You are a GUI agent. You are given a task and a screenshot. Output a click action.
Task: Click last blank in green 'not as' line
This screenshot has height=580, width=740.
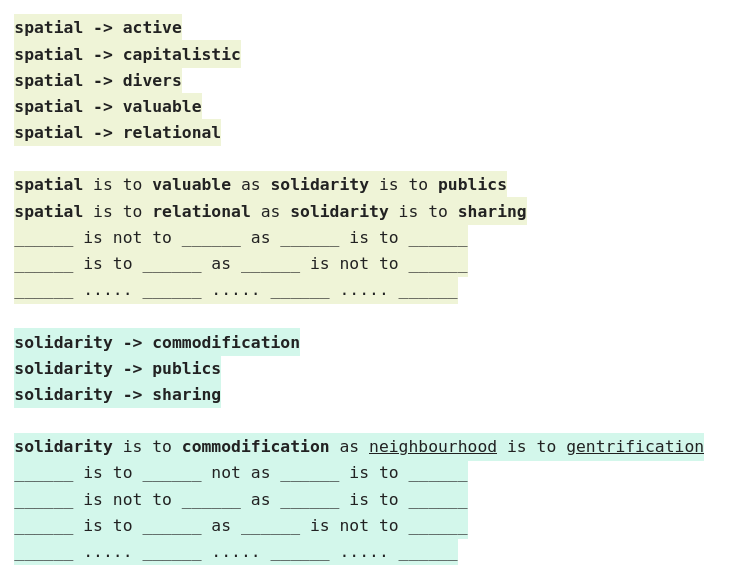pos(438,473)
